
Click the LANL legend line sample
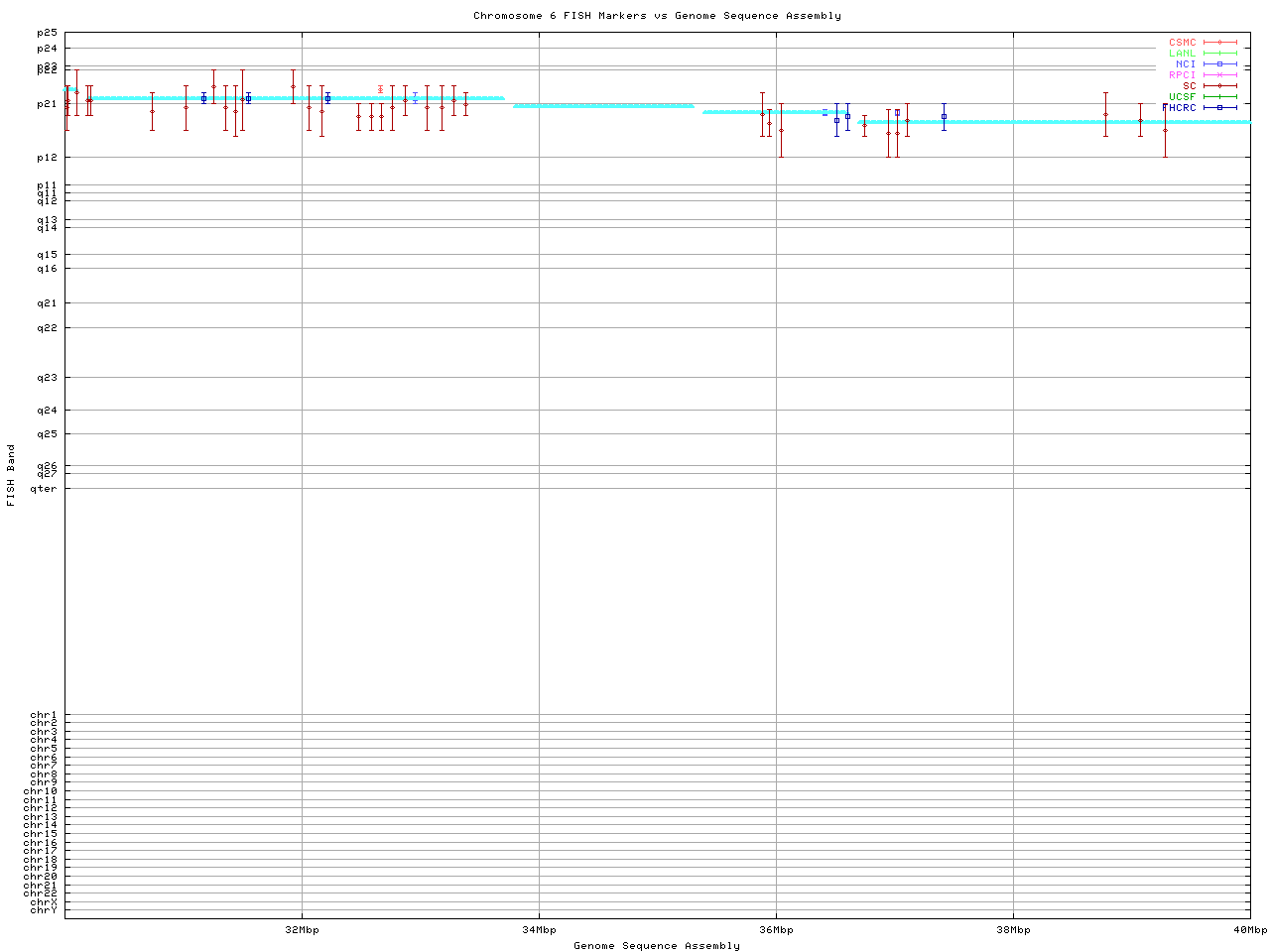click(1219, 54)
